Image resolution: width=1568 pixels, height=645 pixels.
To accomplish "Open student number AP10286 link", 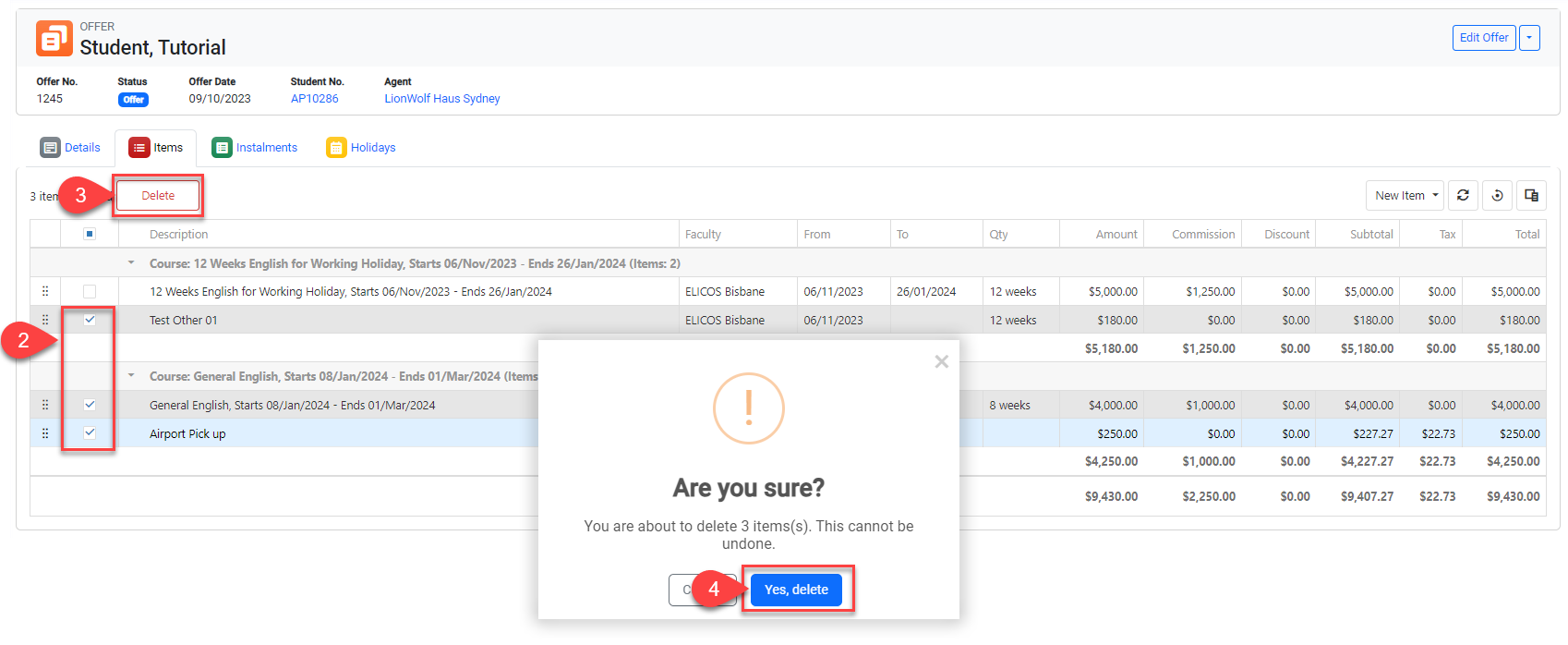I will click(314, 99).
